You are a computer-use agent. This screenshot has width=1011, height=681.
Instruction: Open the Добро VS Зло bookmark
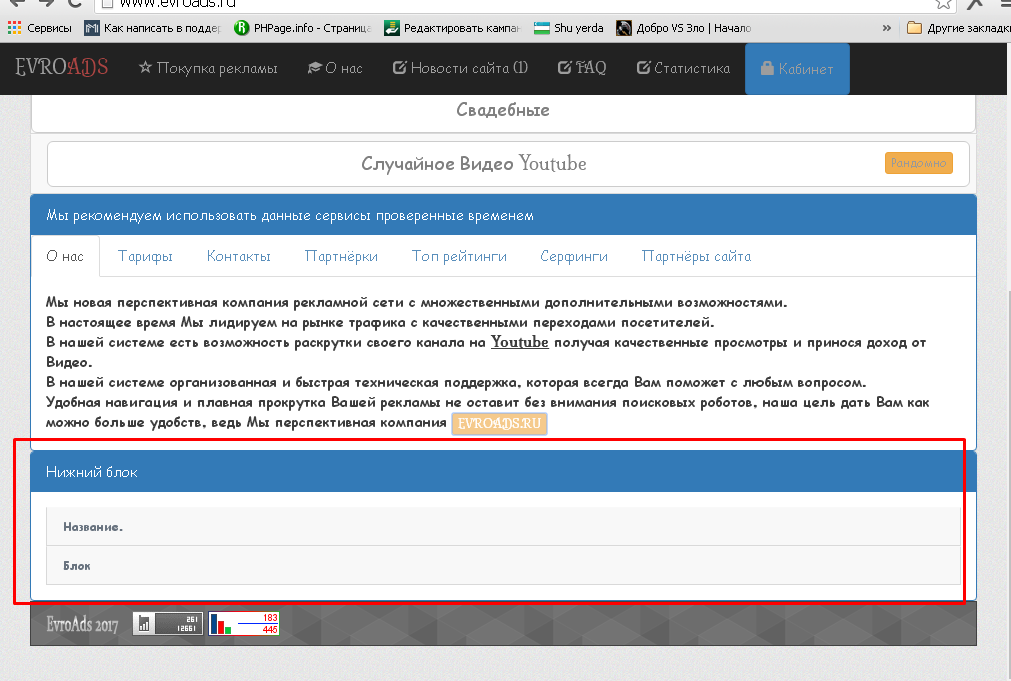click(684, 28)
